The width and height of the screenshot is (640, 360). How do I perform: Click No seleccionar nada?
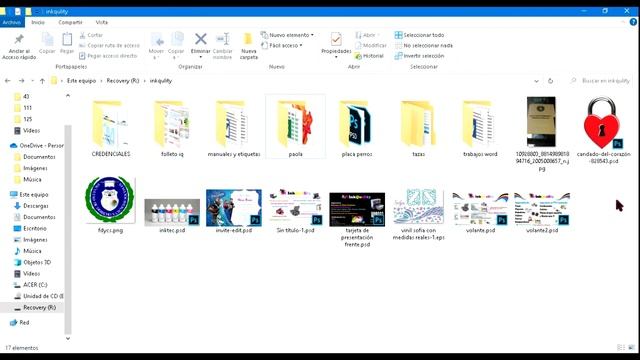point(424,45)
